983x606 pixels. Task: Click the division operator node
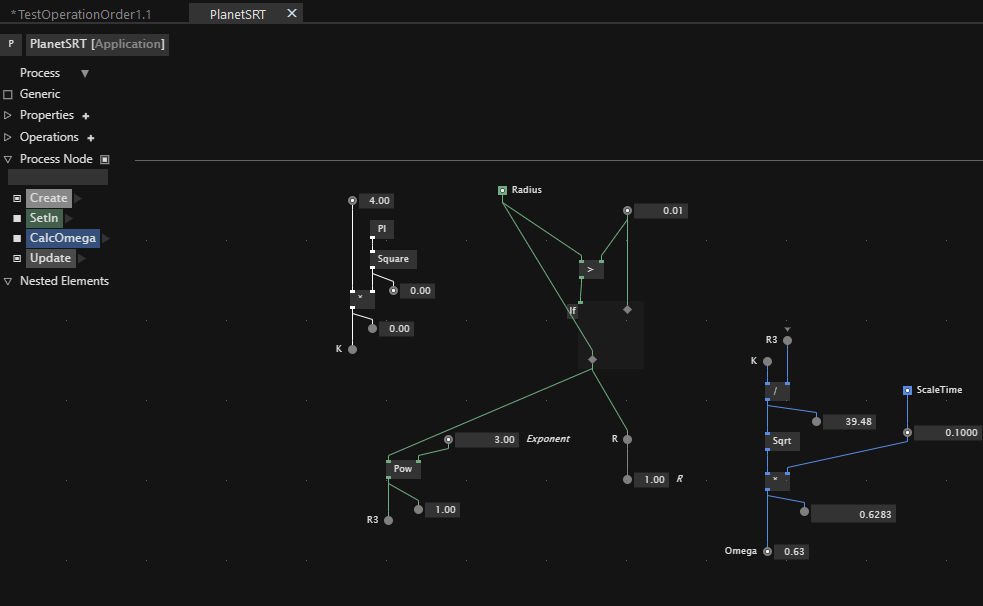tap(775, 391)
